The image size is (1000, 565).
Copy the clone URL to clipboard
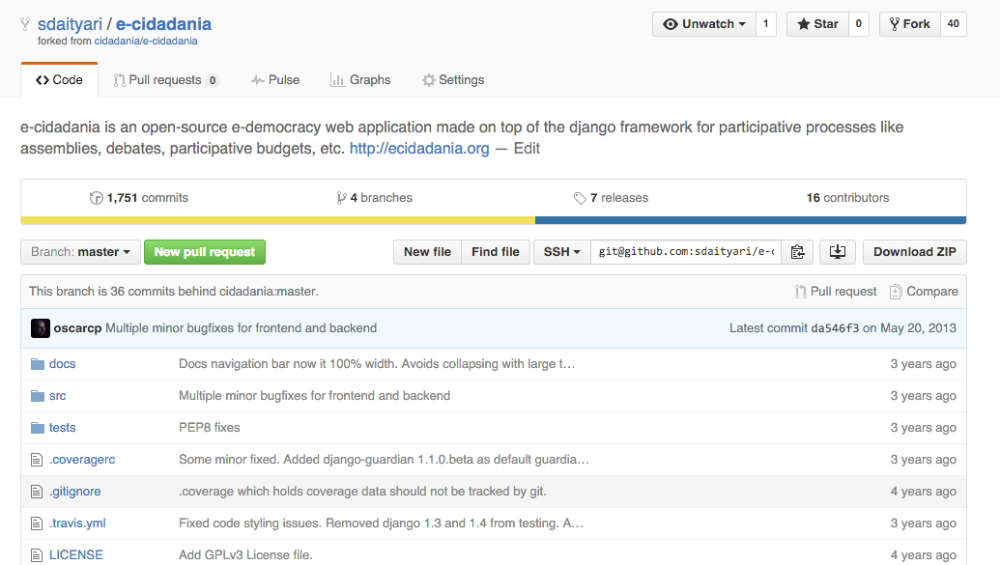coord(797,252)
